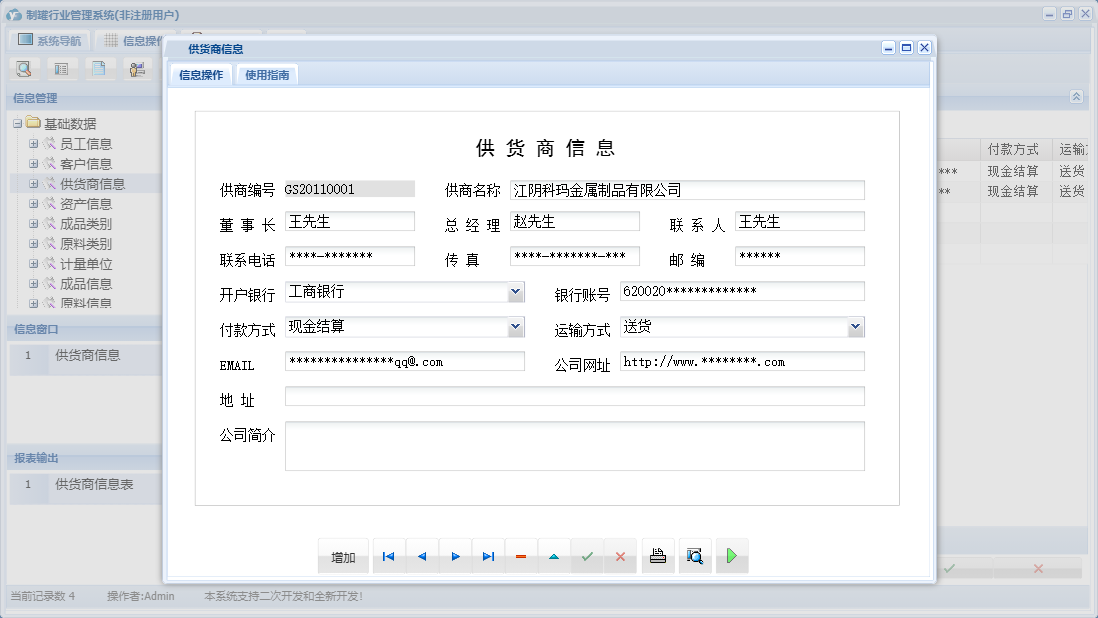The height and width of the screenshot is (618, 1098).
Task: Click the green play arrow button
Action: click(732, 556)
